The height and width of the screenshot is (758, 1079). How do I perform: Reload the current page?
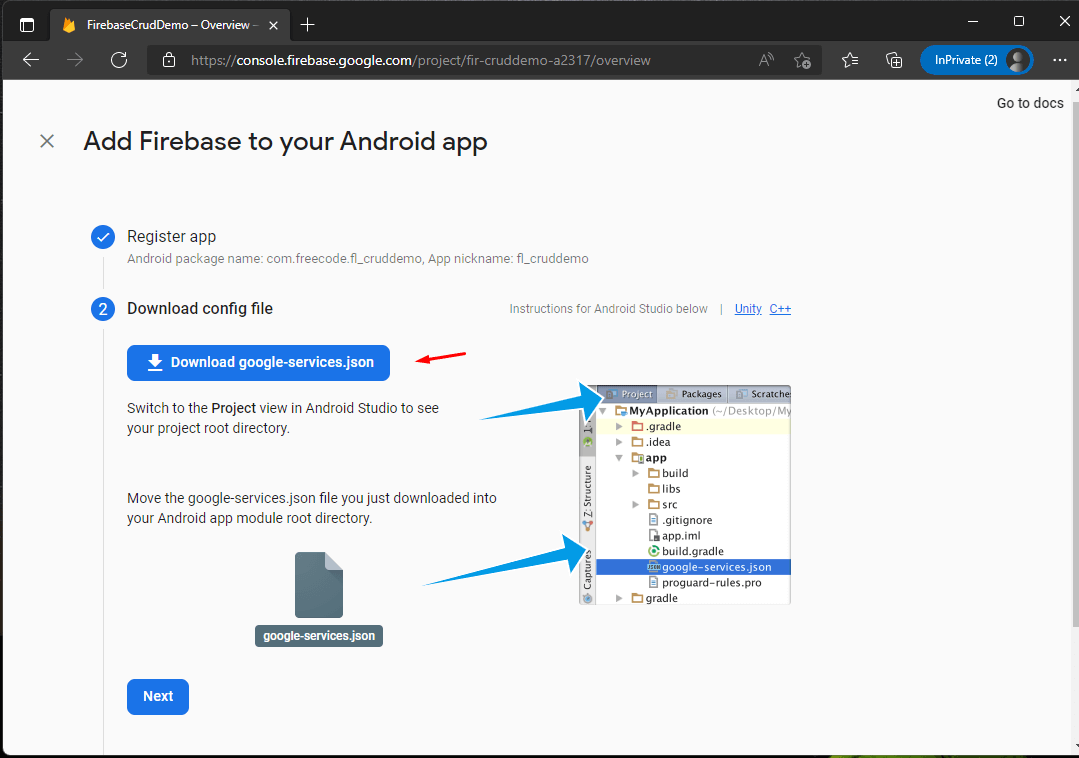point(119,60)
